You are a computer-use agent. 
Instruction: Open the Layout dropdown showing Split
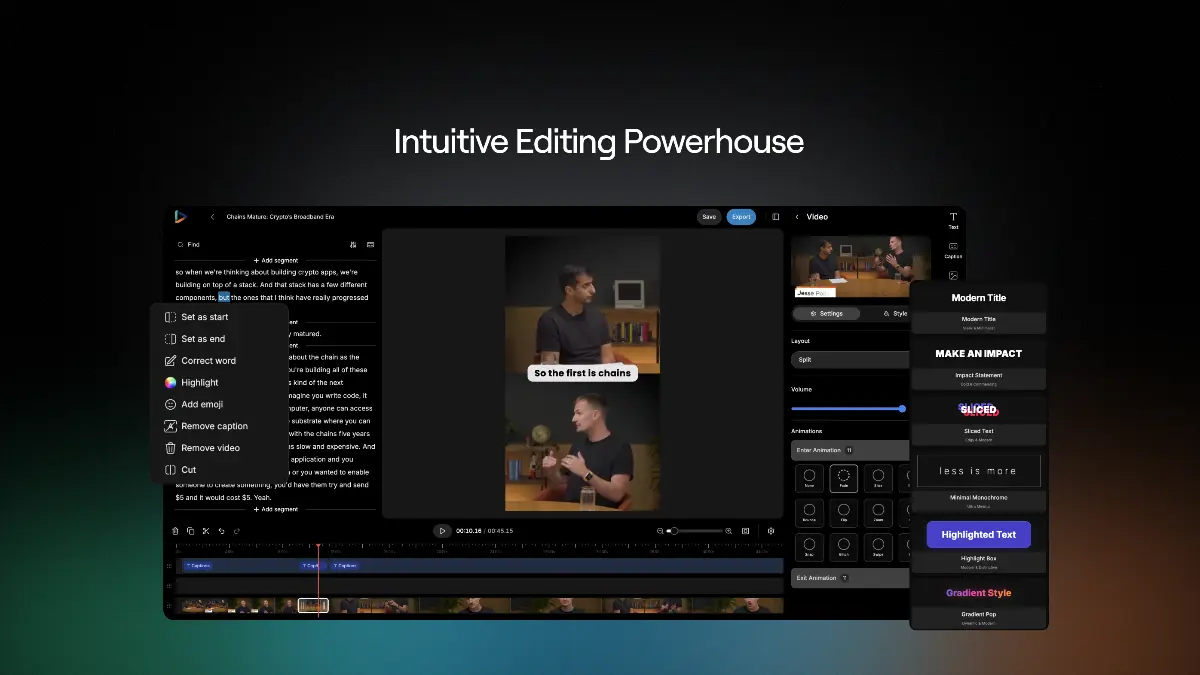pyautogui.click(x=850, y=359)
